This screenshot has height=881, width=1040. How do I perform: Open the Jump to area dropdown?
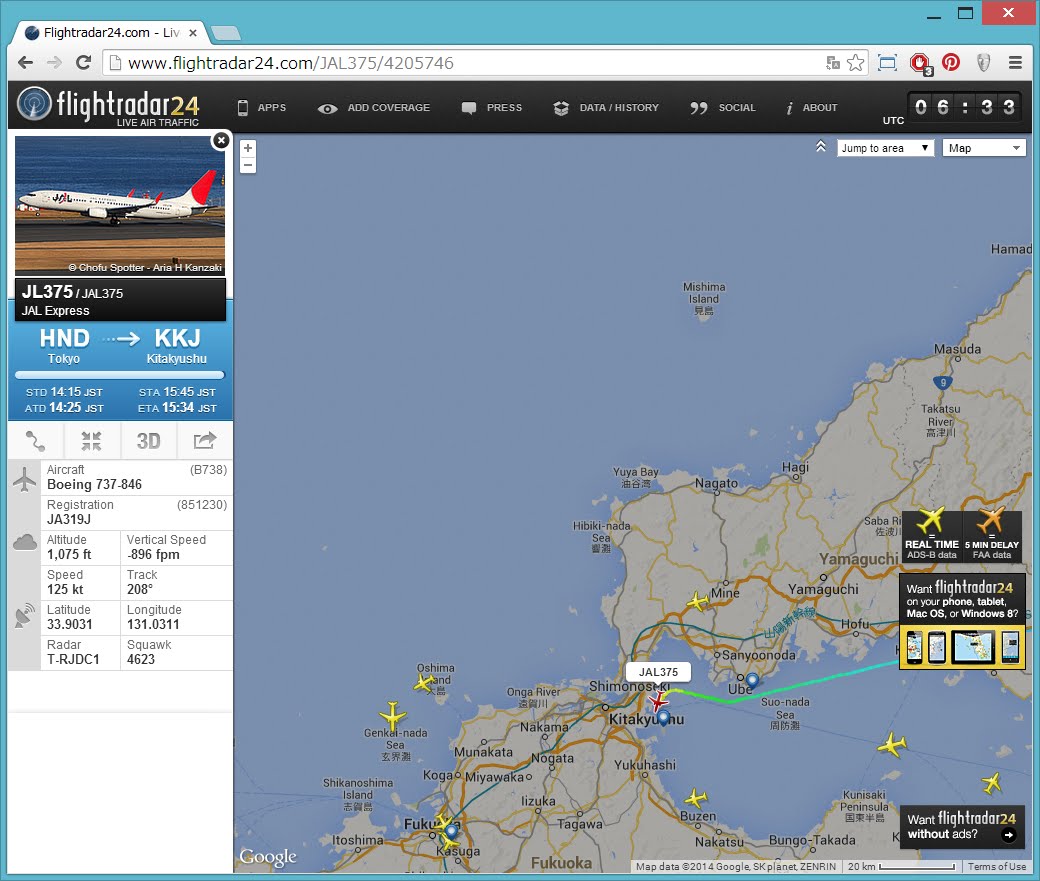(885, 148)
